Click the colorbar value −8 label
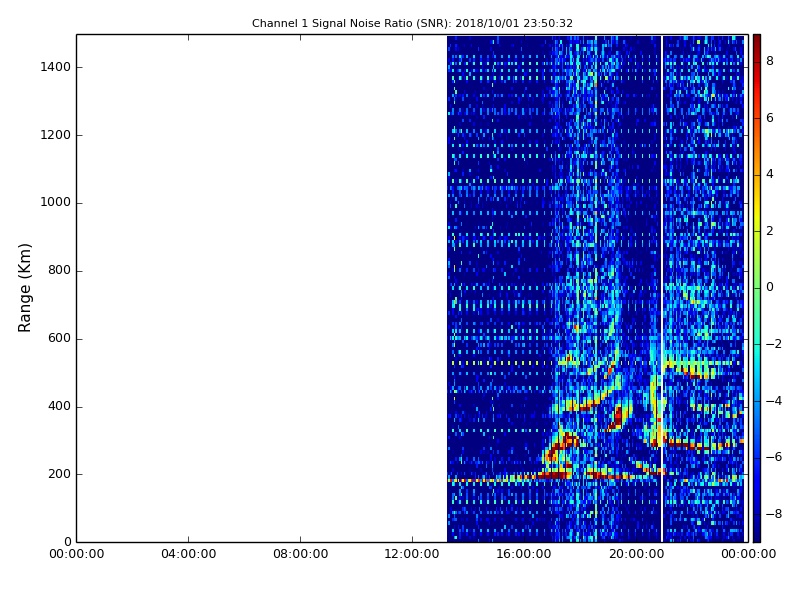 click(774, 514)
